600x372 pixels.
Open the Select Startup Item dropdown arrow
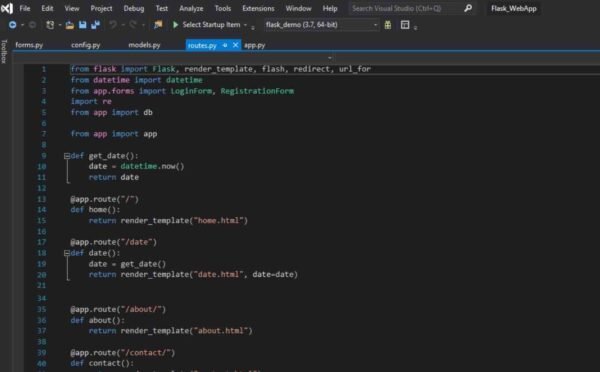click(245, 25)
